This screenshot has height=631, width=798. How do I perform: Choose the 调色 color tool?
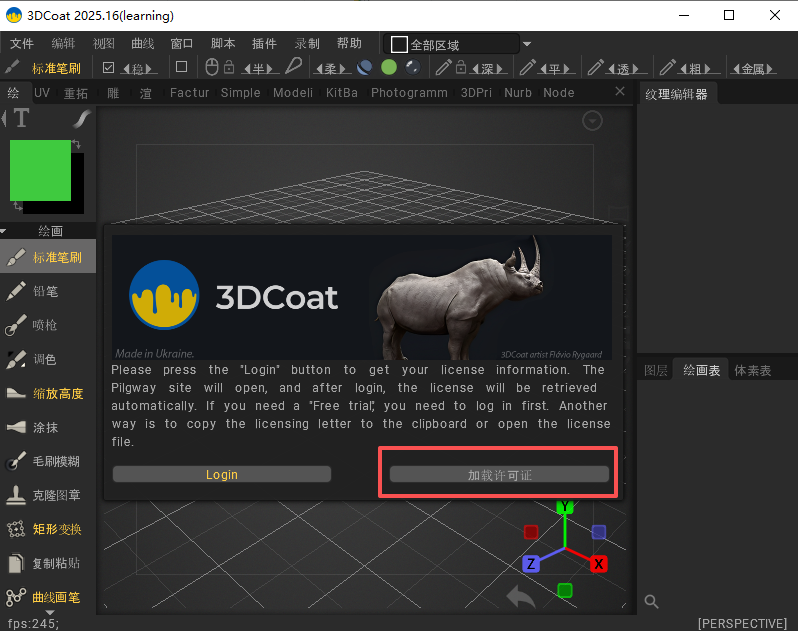[x=47, y=359]
